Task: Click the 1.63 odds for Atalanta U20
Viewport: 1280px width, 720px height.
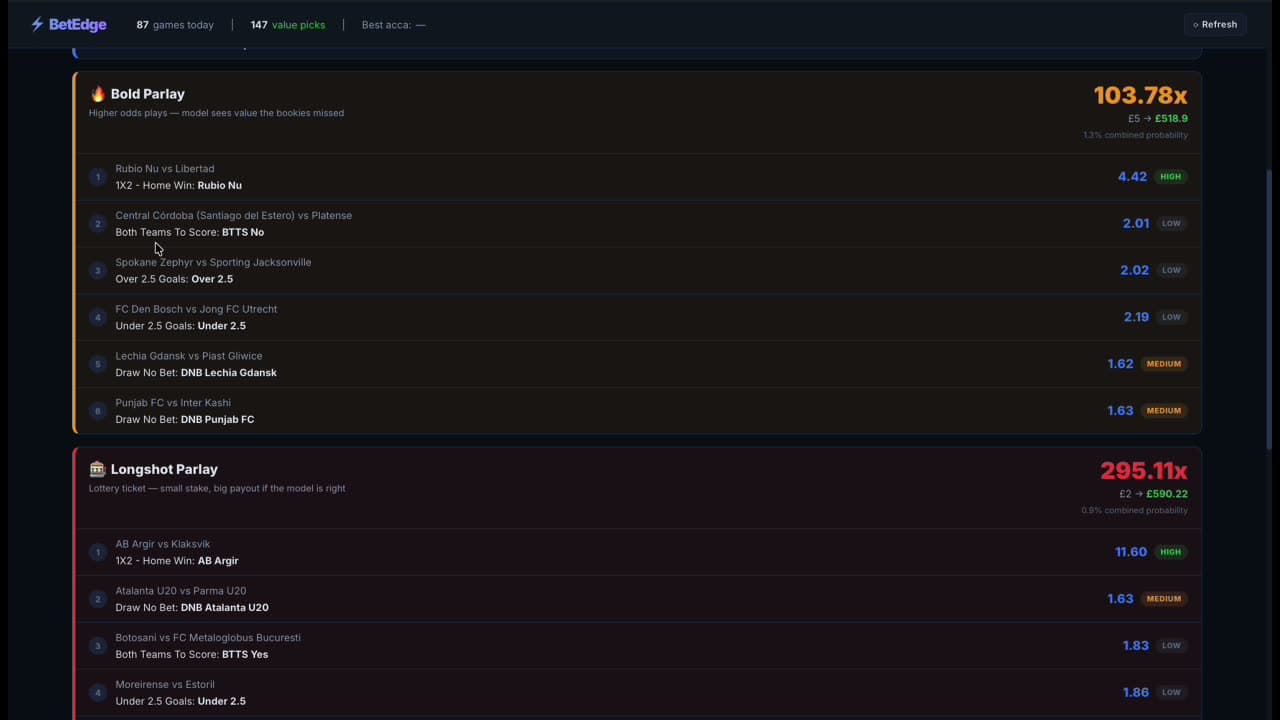Action: point(1120,599)
